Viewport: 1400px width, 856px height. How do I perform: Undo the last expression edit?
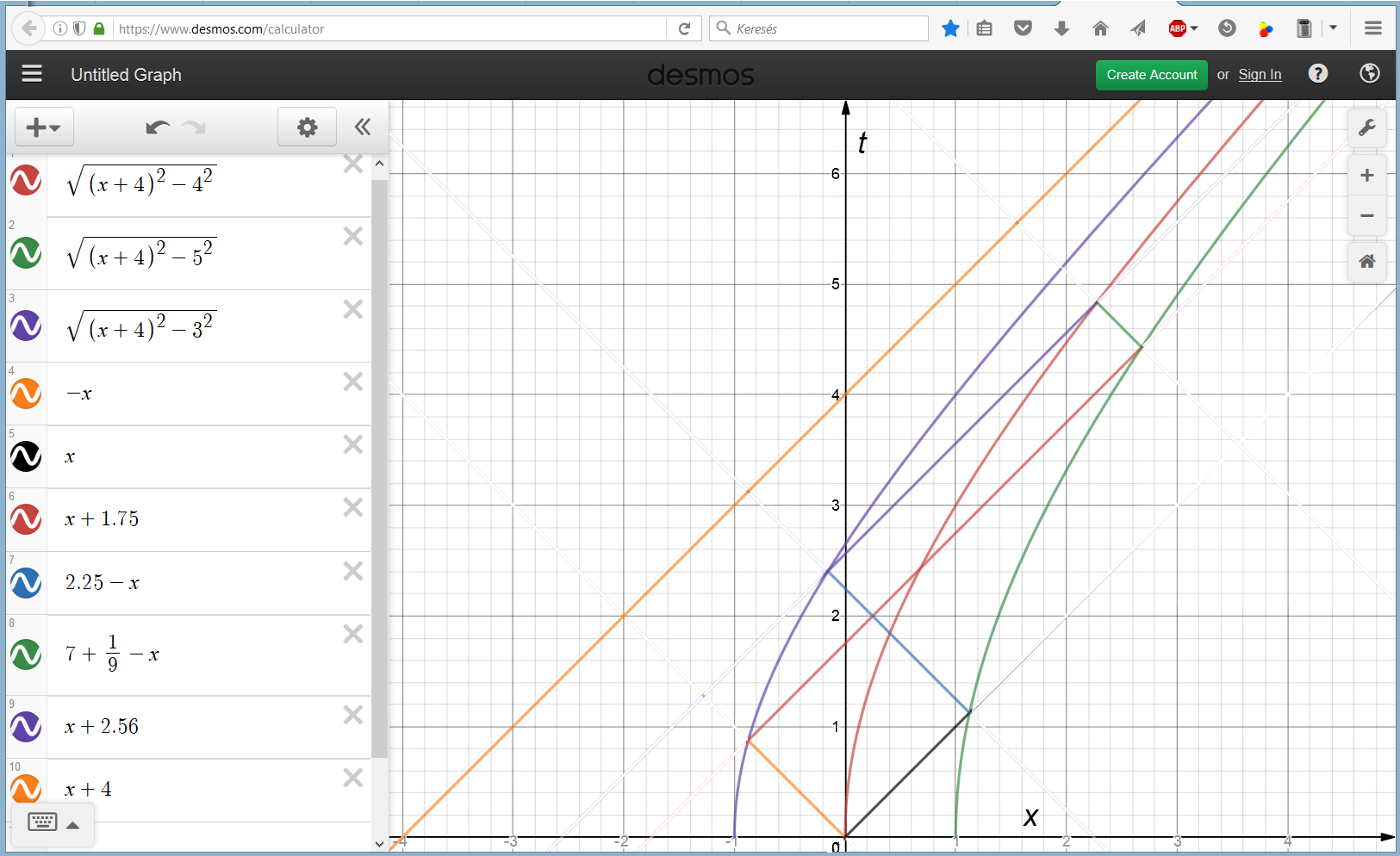(157, 128)
